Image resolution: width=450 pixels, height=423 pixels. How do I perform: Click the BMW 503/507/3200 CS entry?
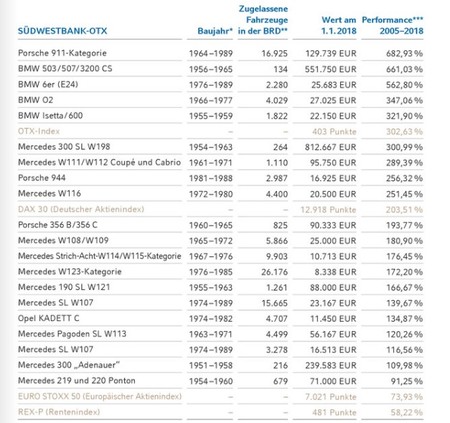pyautogui.click(x=65, y=69)
